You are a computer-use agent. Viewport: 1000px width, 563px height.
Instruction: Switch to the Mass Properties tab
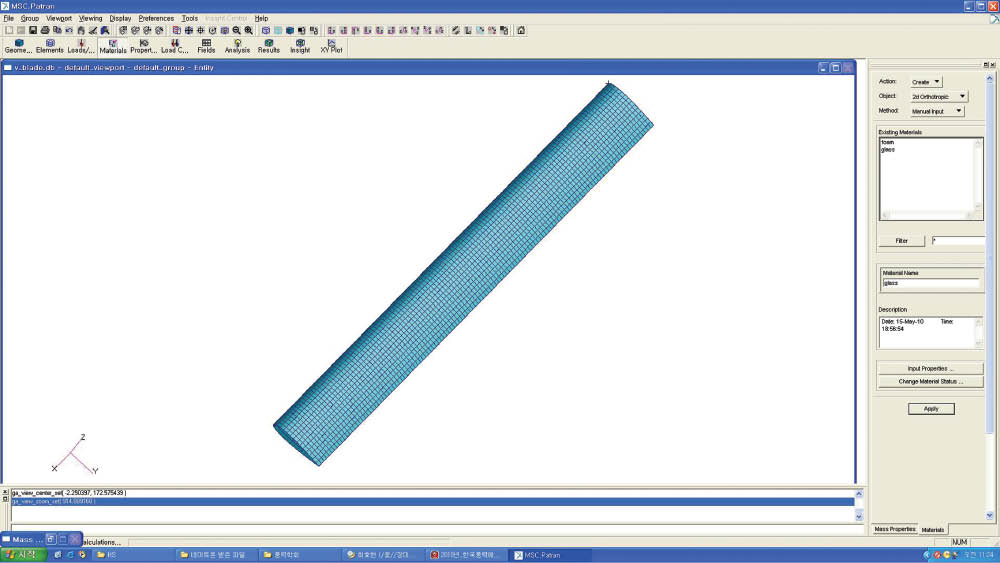point(894,529)
